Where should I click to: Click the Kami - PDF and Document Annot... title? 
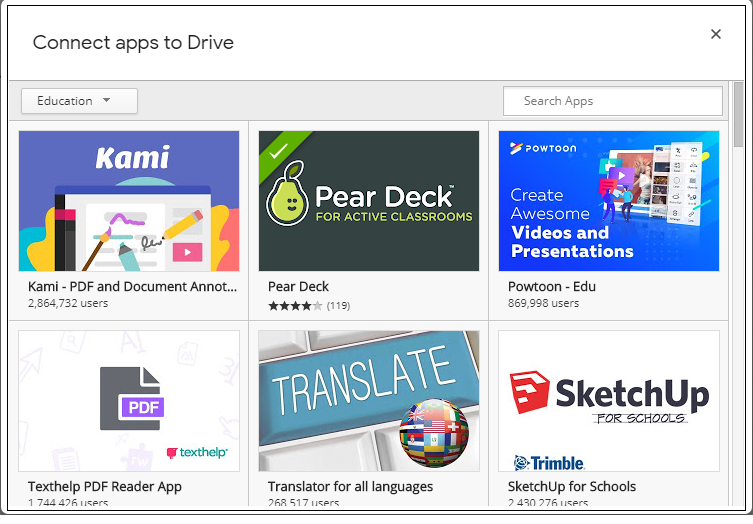[x=133, y=287]
